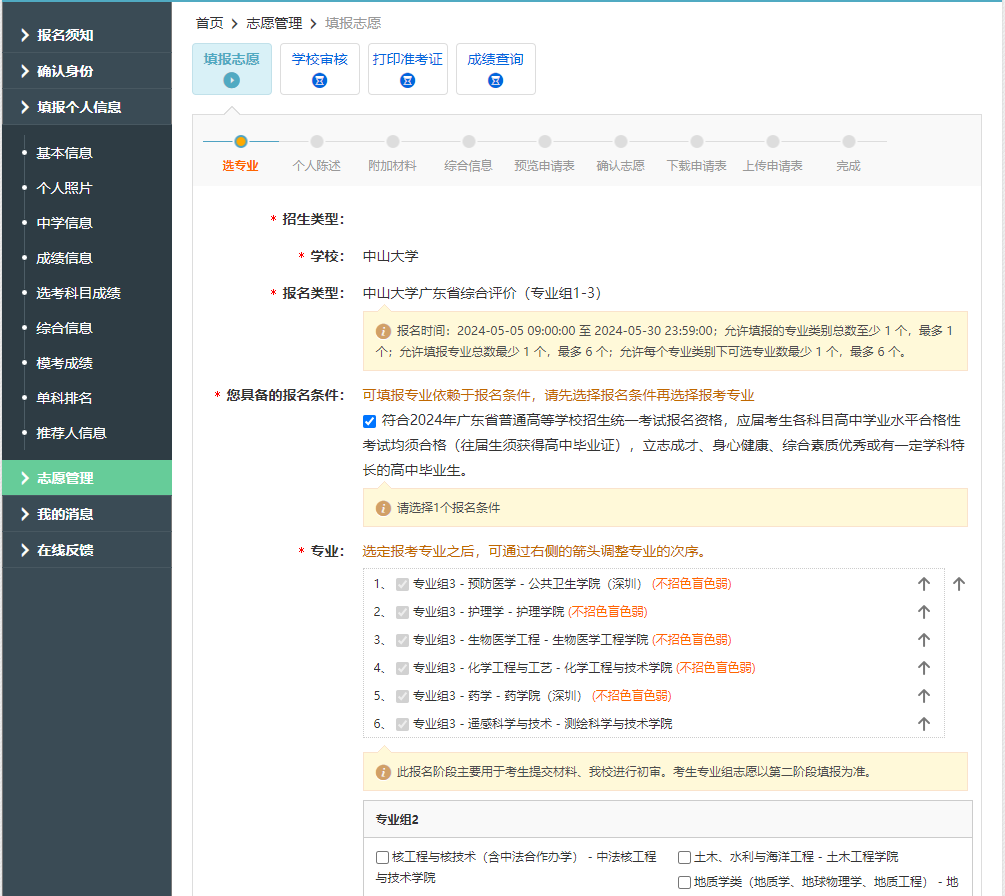Switch to 学校审核 tab

click(319, 69)
